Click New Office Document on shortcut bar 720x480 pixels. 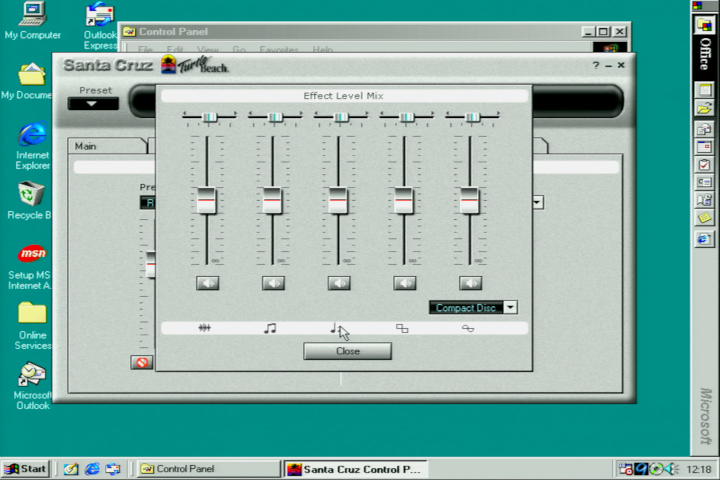(x=704, y=90)
